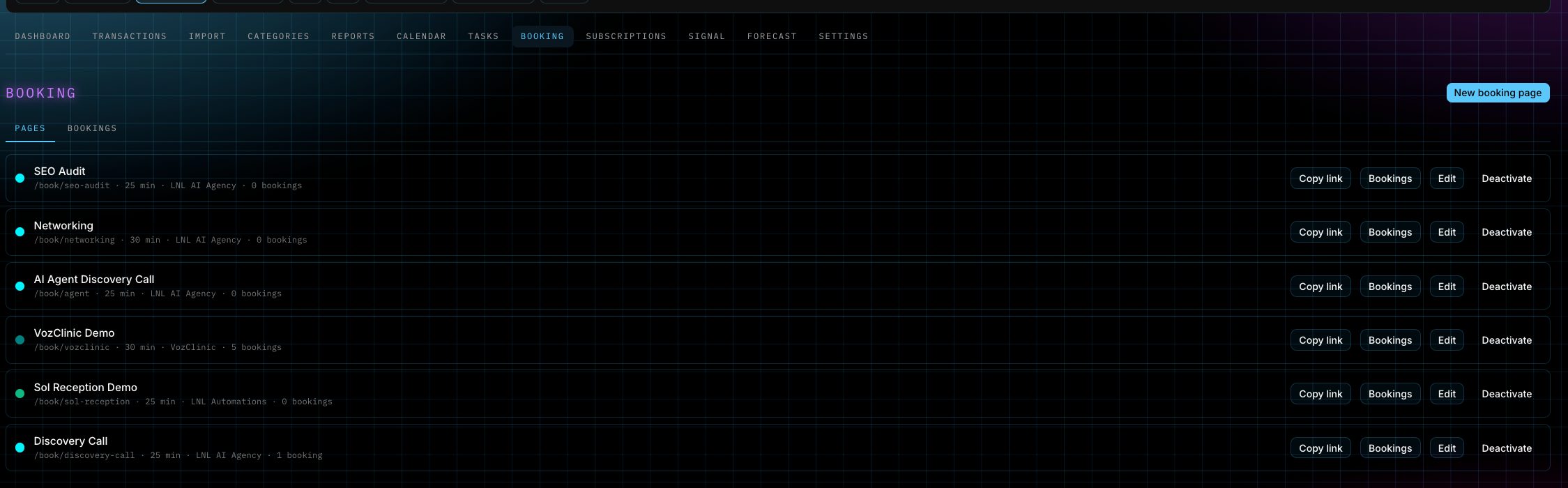Copy the VozClinic Demo link

point(1320,340)
